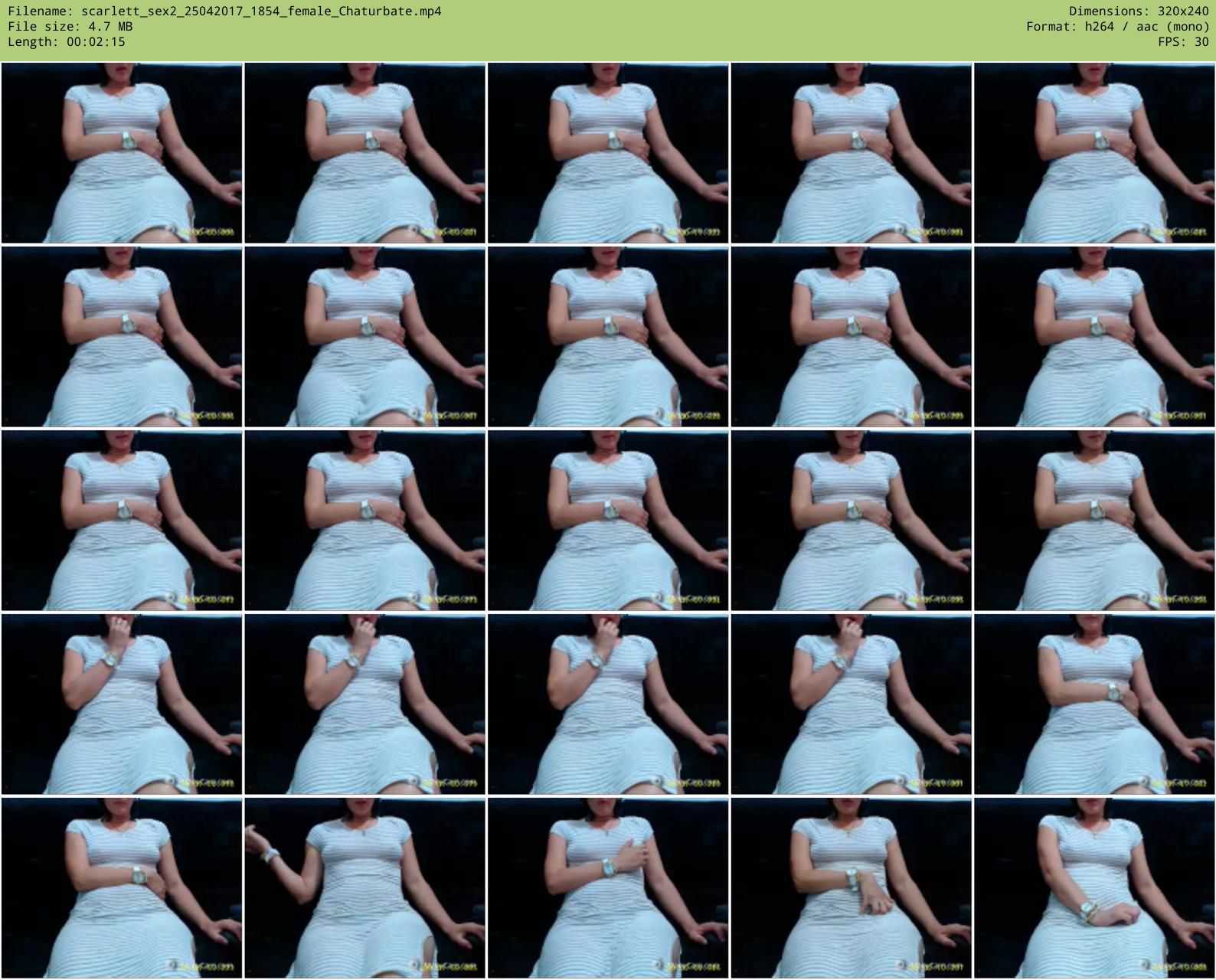Open the first thumbnail in the third row

122,521
